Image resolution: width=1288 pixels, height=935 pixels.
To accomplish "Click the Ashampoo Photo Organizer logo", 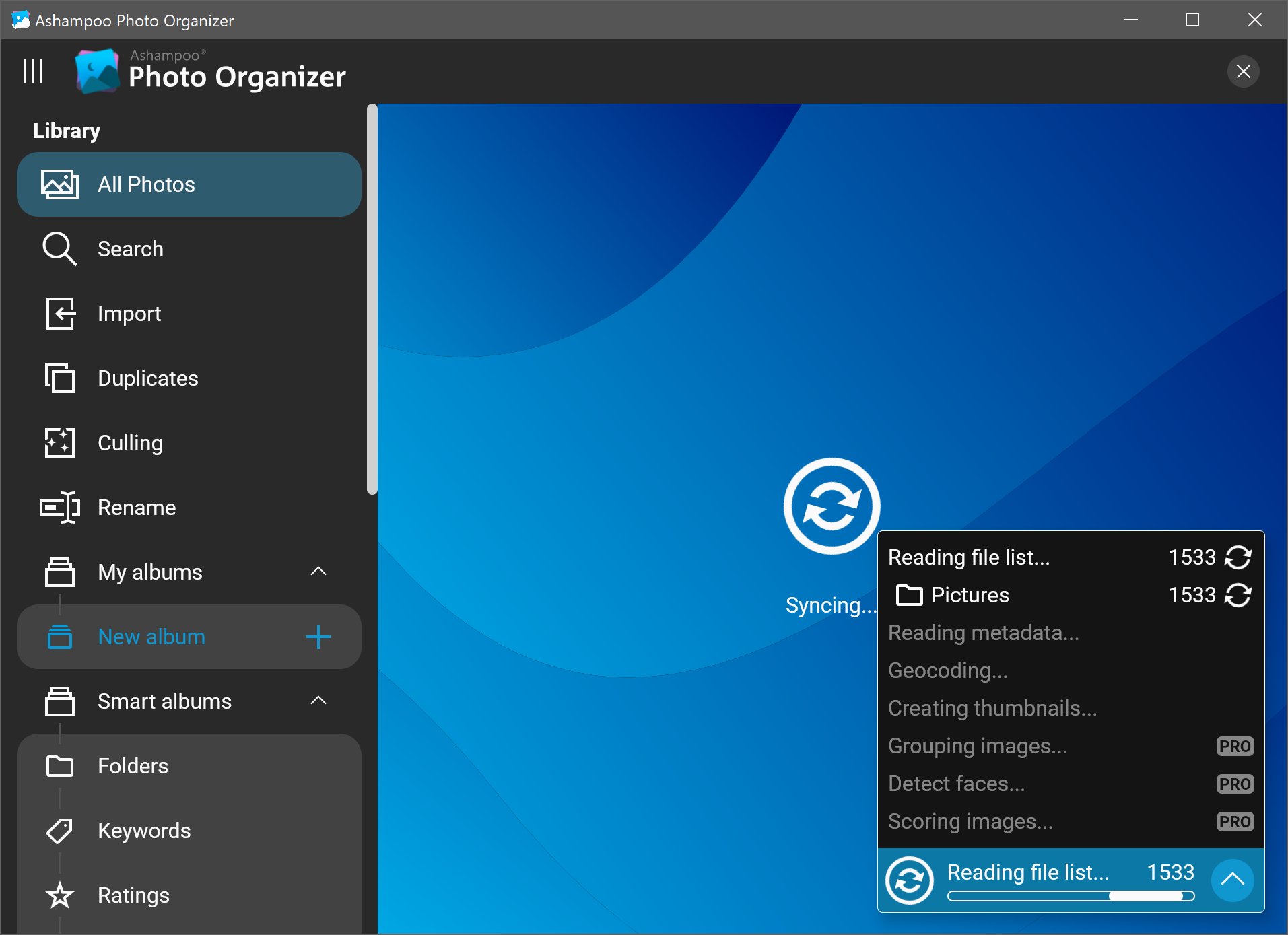I will point(210,71).
